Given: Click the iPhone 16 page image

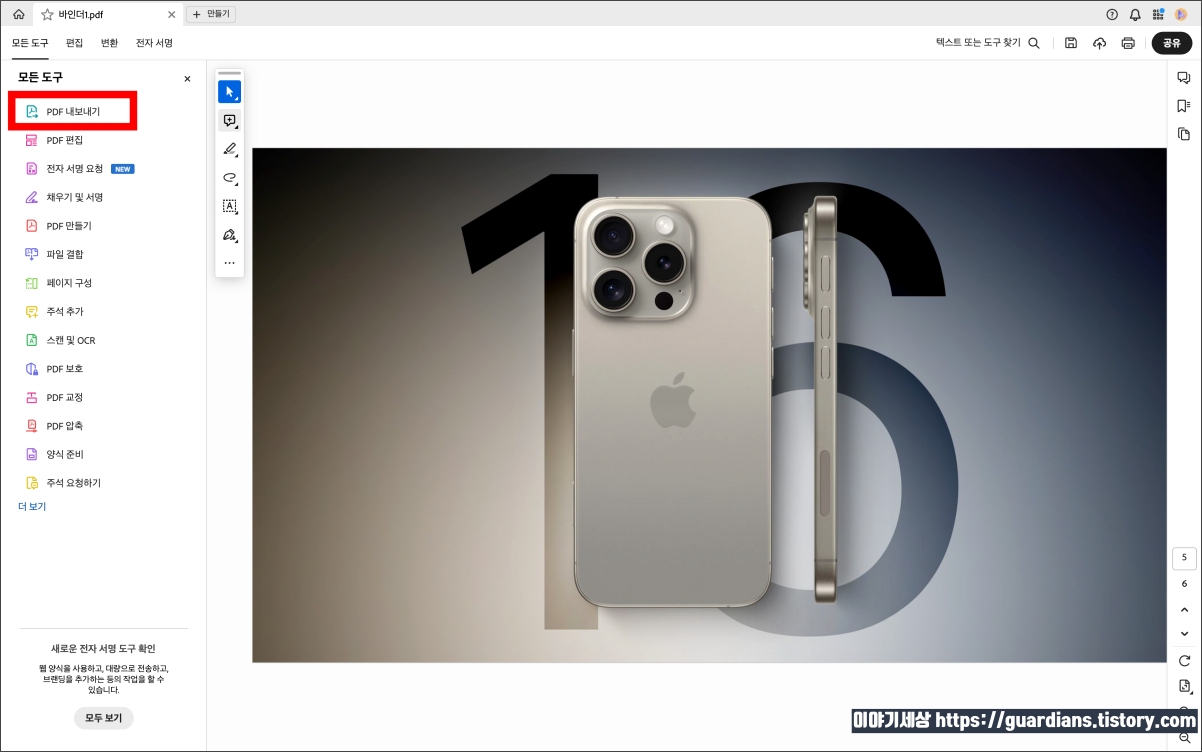Looking at the screenshot, I should point(709,405).
